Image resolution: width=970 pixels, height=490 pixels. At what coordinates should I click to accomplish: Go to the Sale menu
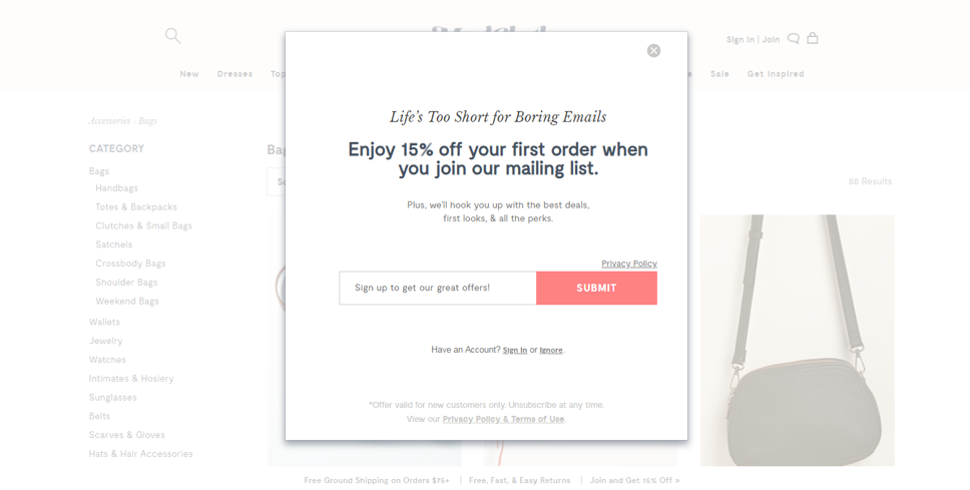(x=720, y=74)
